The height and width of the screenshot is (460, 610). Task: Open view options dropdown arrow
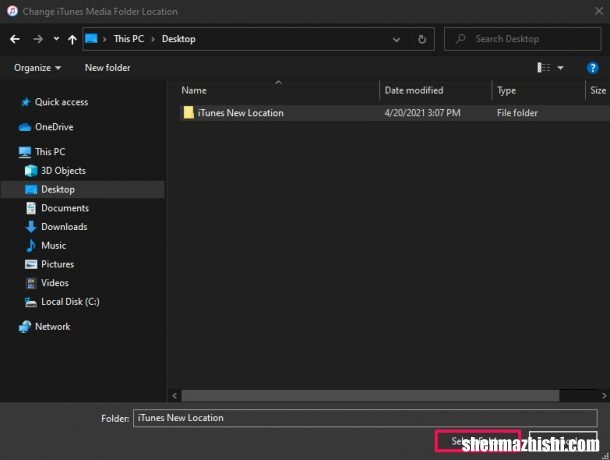560,68
